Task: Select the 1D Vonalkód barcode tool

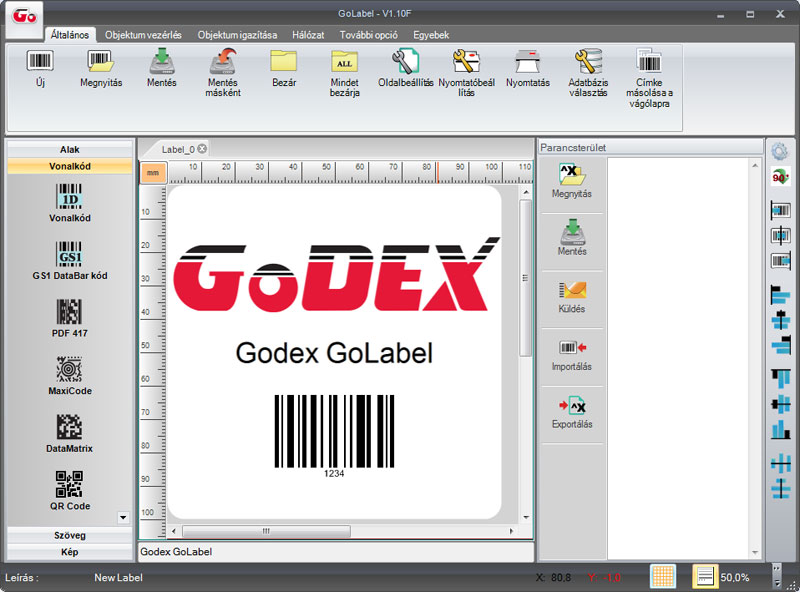Action: (70, 203)
